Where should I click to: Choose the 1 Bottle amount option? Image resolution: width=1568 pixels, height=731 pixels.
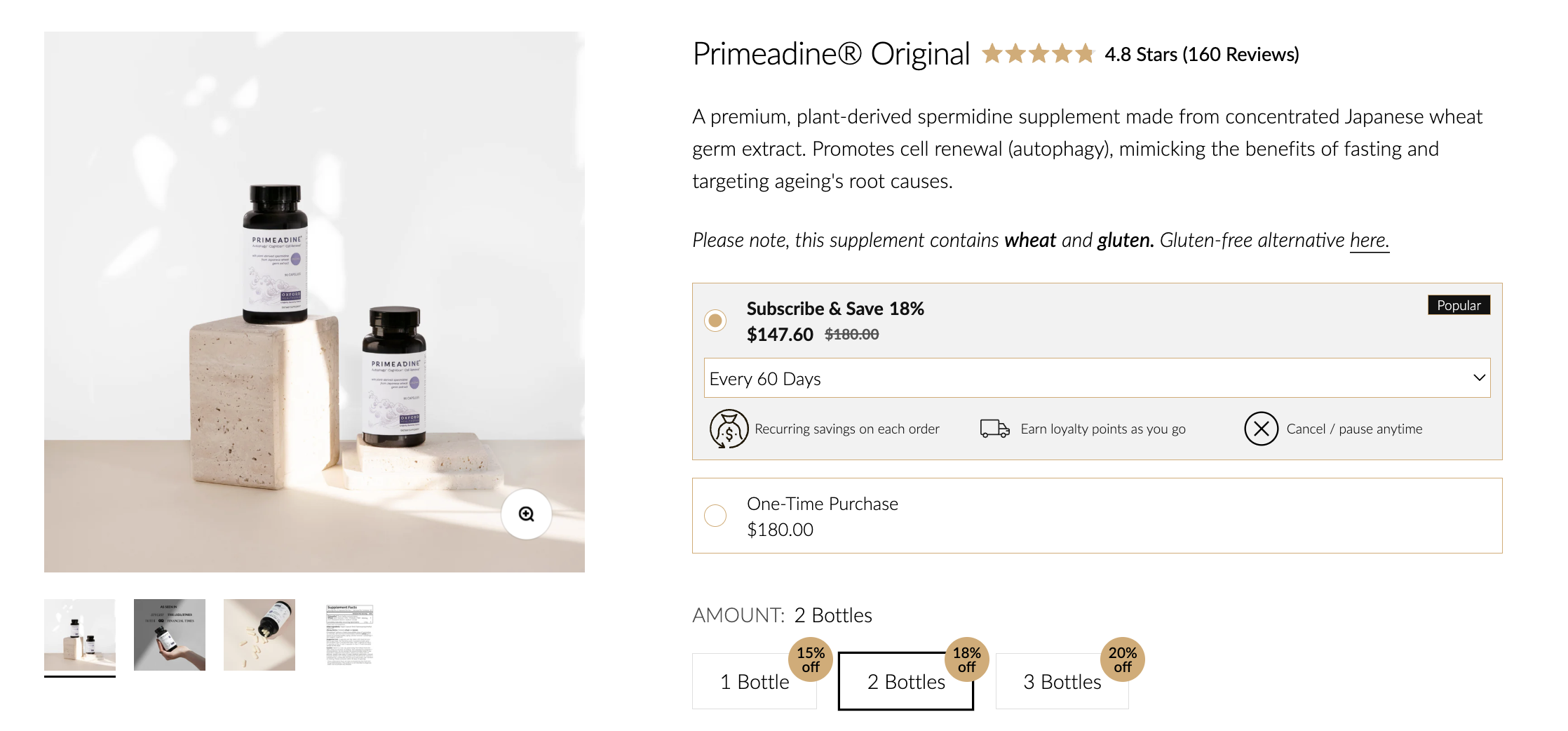click(754, 682)
